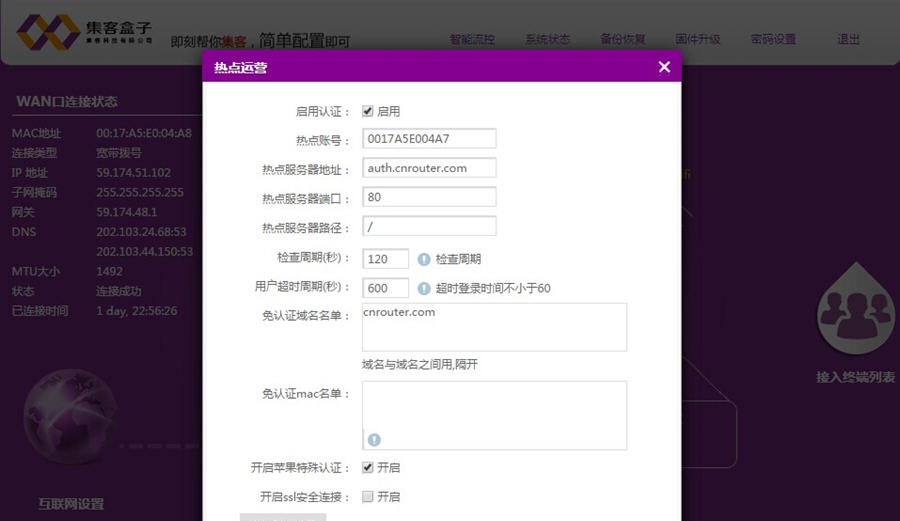This screenshot has width=900, height=521.
Task: Open 系统状态 in the top menu
Action: click(548, 39)
